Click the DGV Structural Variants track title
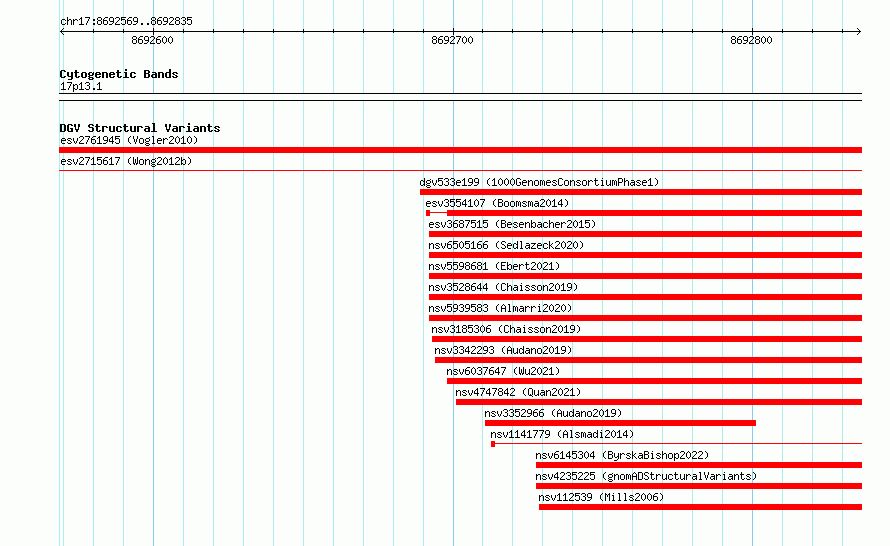Screen dimensions: 890x546 140,128
